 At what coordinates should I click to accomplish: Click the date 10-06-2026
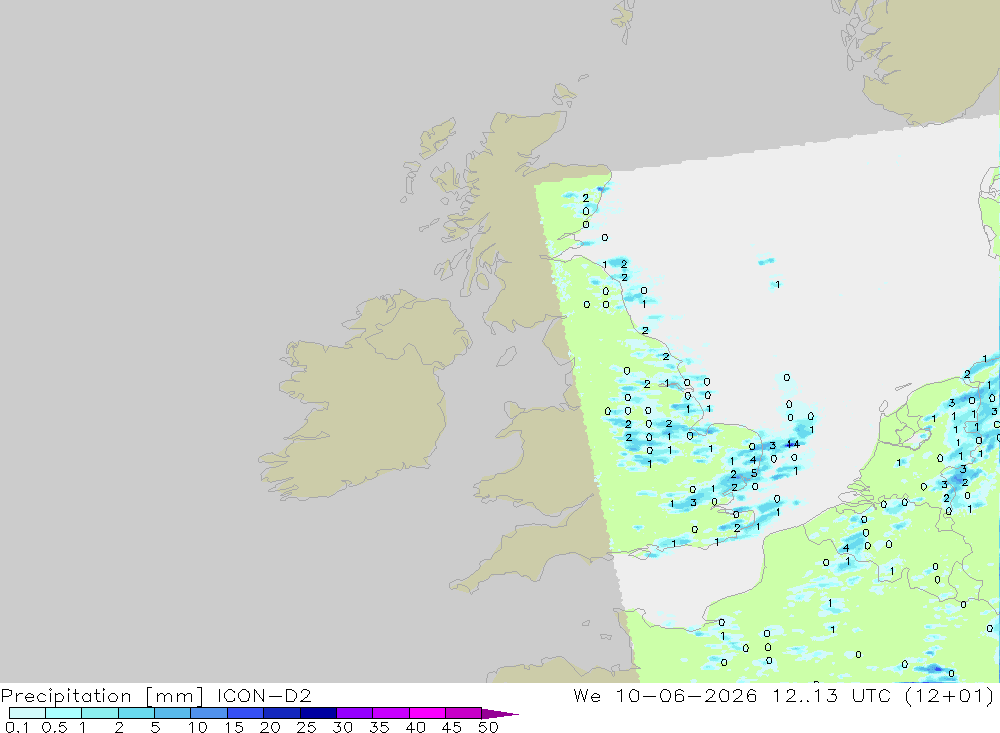click(x=686, y=695)
